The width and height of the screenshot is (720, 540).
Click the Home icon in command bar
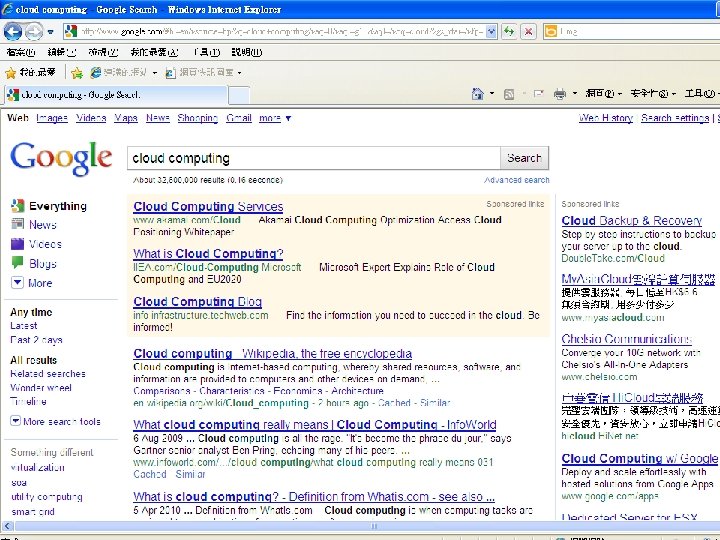pos(478,94)
